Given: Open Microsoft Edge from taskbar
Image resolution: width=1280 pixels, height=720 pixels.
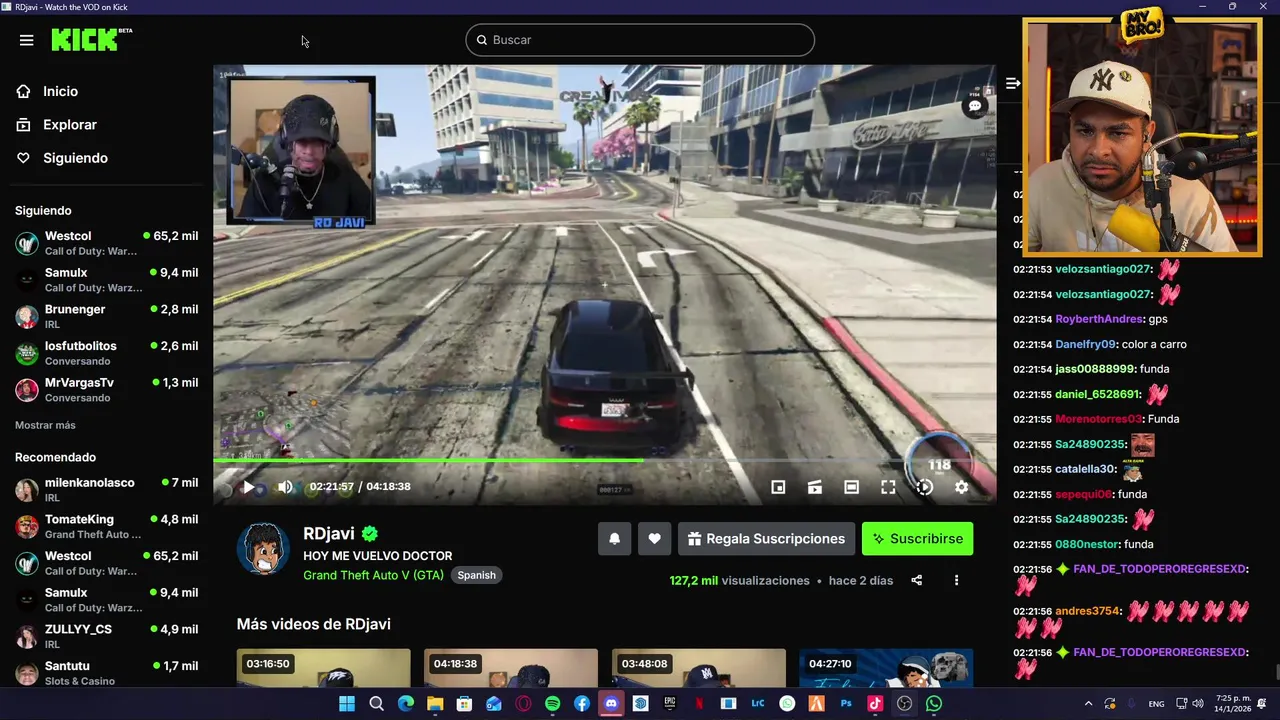Looking at the screenshot, I should click(x=406, y=704).
